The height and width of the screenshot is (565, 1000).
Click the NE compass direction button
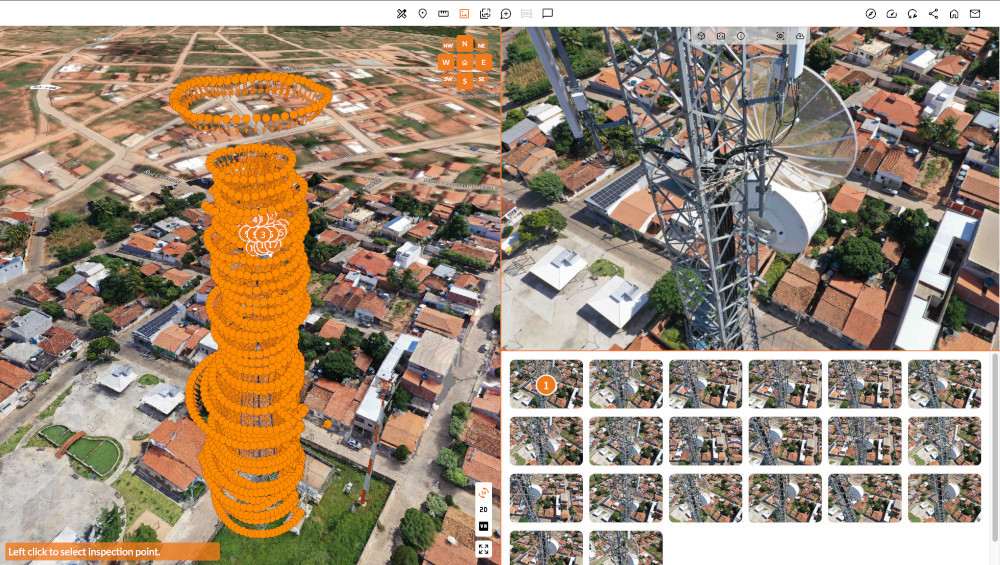click(482, 46)
